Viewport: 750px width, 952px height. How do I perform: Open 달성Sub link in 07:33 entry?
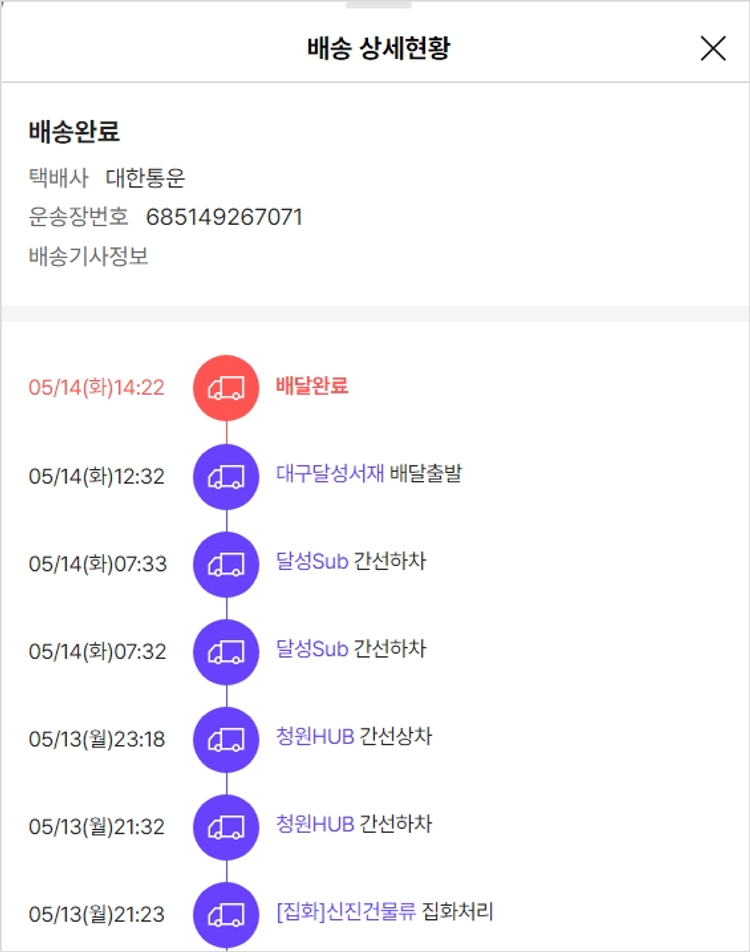312,561
